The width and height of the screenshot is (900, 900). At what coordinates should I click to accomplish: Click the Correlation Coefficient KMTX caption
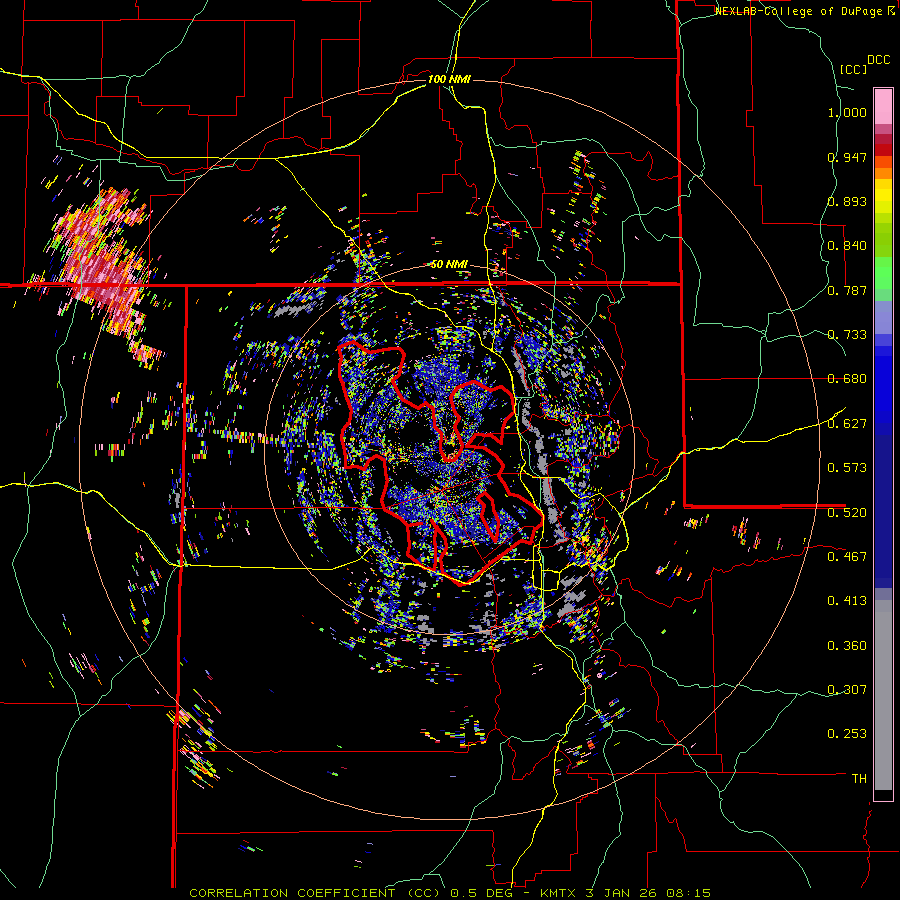(450, 893)
